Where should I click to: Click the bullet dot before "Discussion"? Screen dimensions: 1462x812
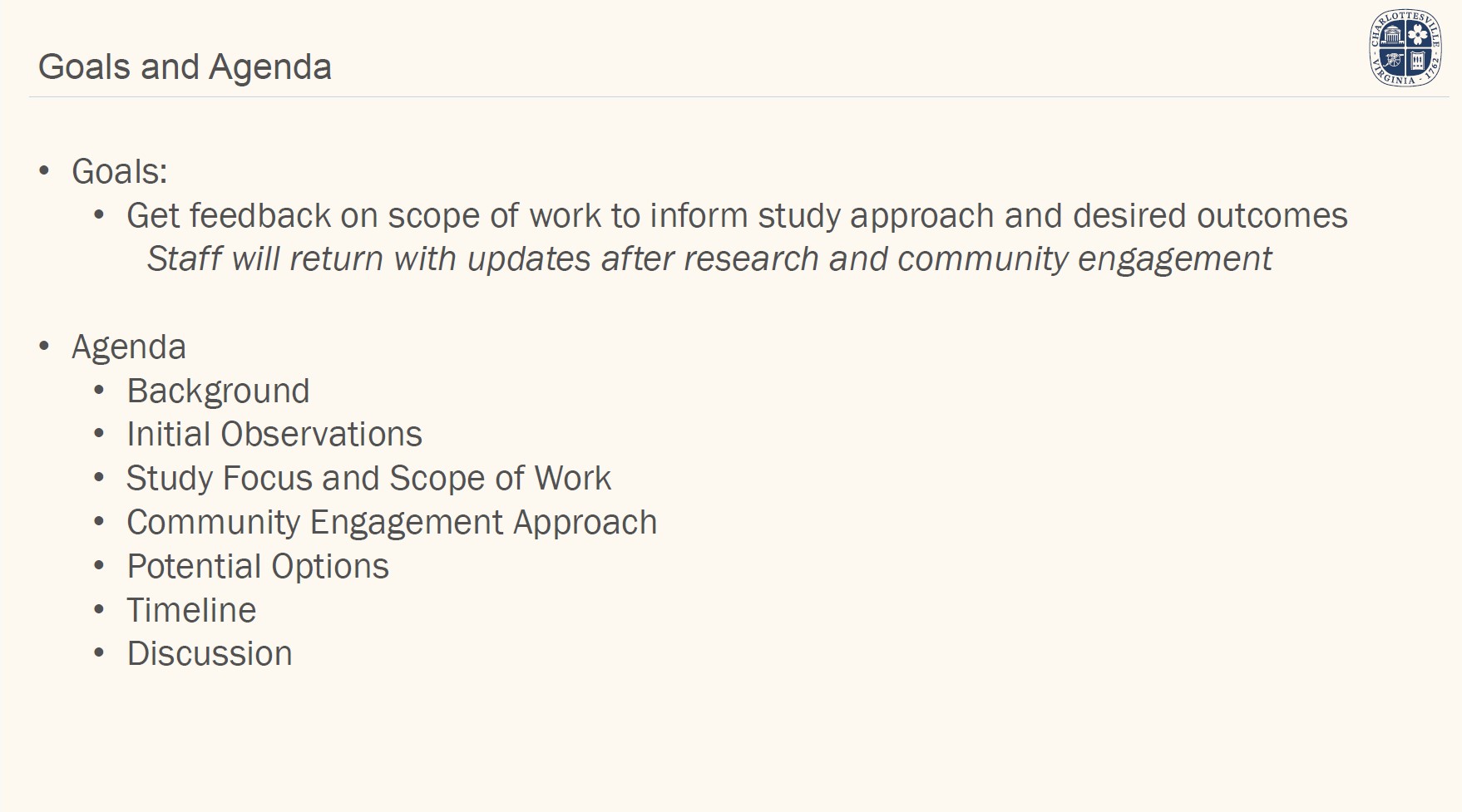(100, 653)
